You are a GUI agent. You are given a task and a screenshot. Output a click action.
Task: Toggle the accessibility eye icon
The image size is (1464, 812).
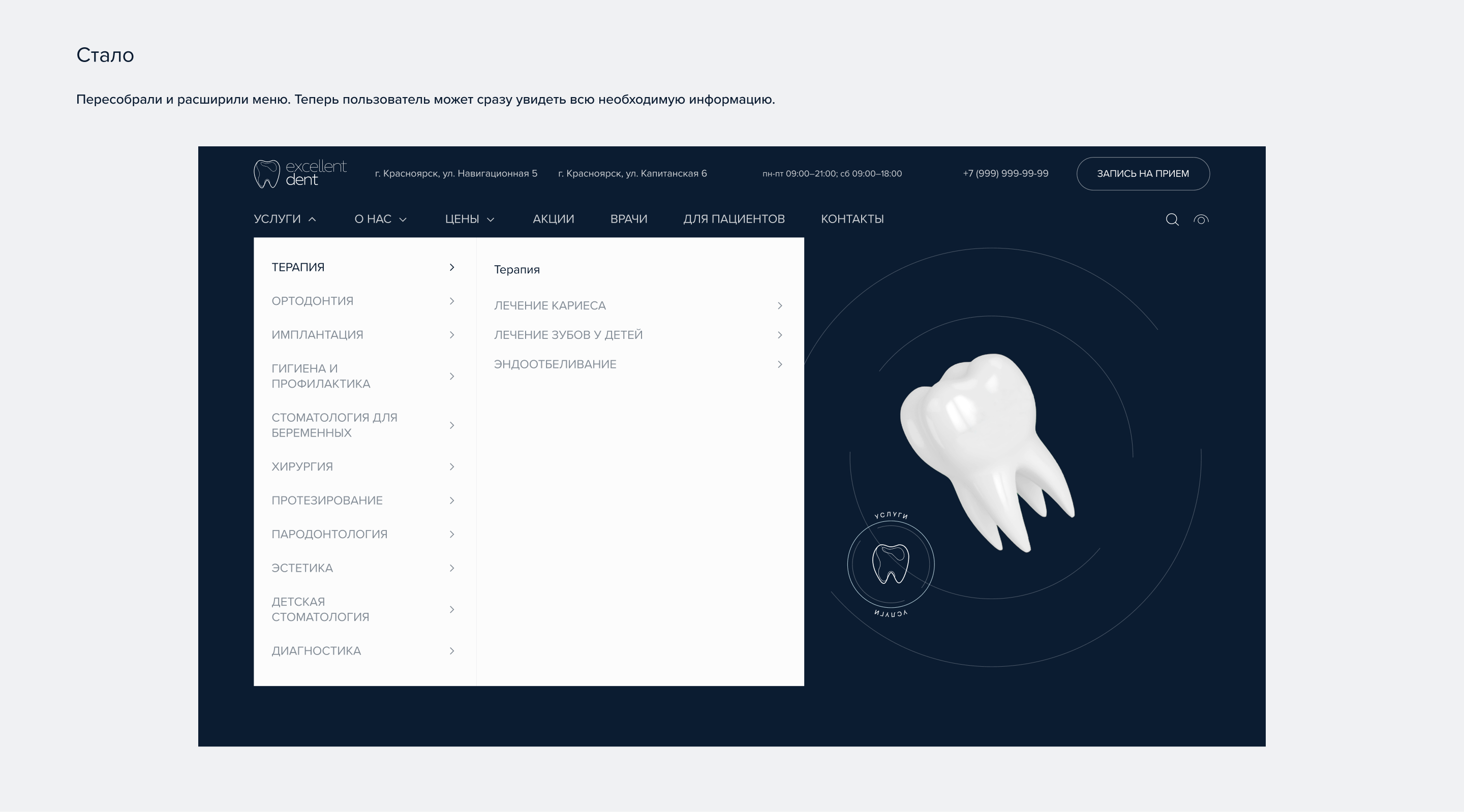1201,220
